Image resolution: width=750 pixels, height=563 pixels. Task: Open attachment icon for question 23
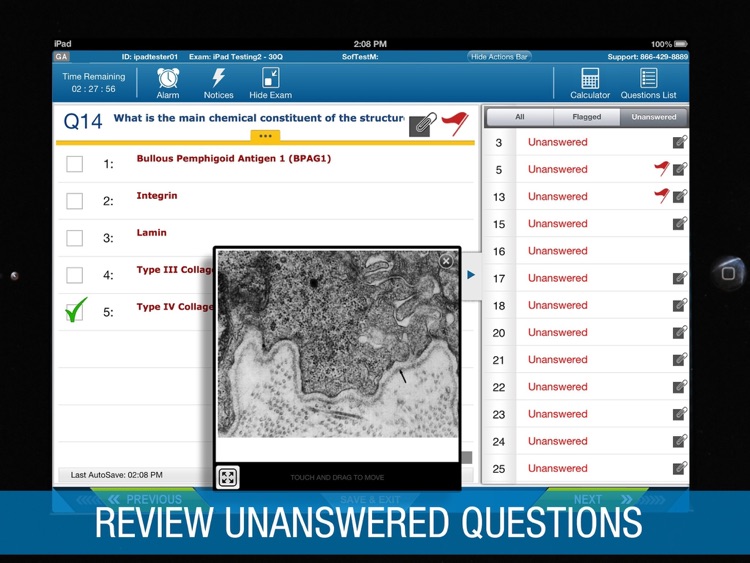pos(680,414)
